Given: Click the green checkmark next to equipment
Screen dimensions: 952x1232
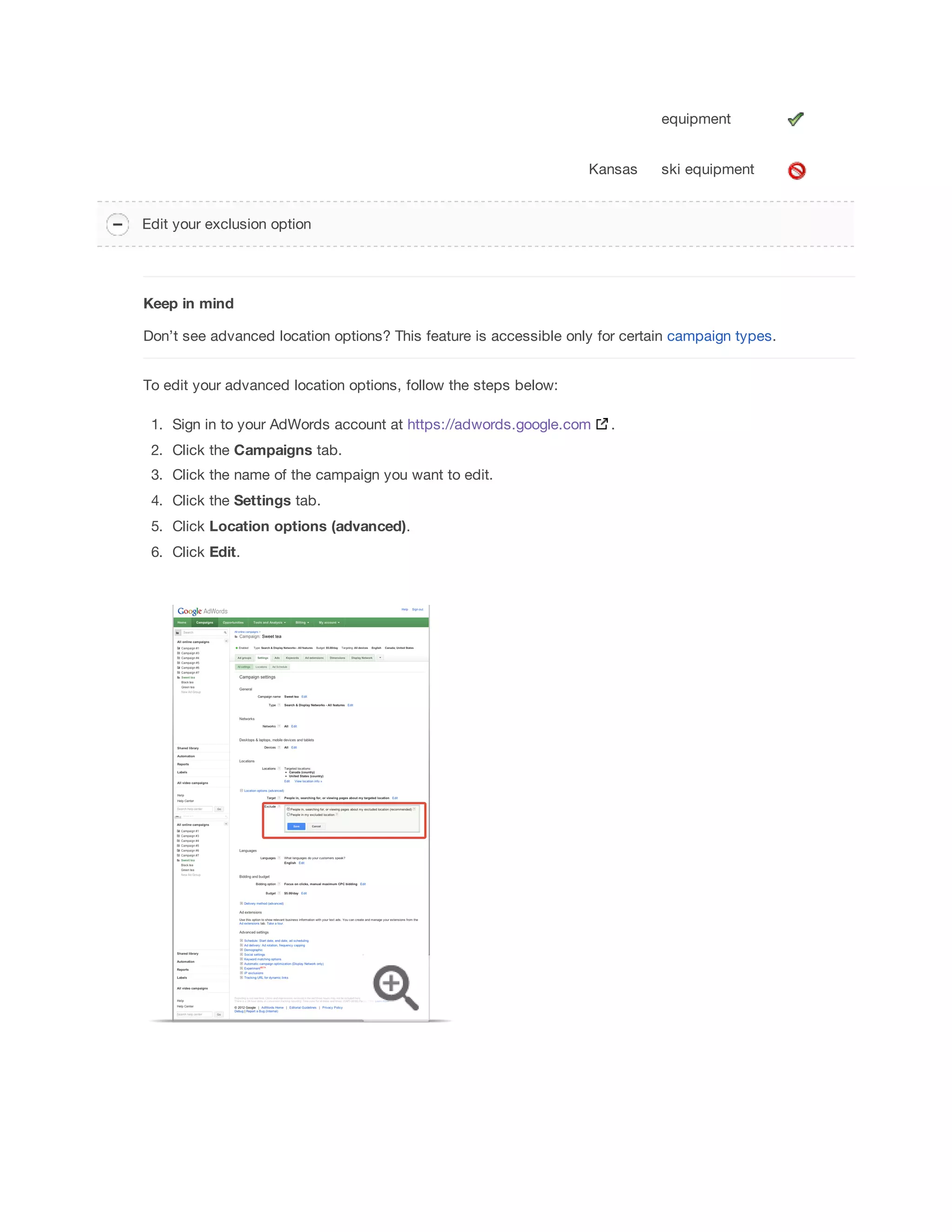Looking at the screenshot, I should point(796,119).
